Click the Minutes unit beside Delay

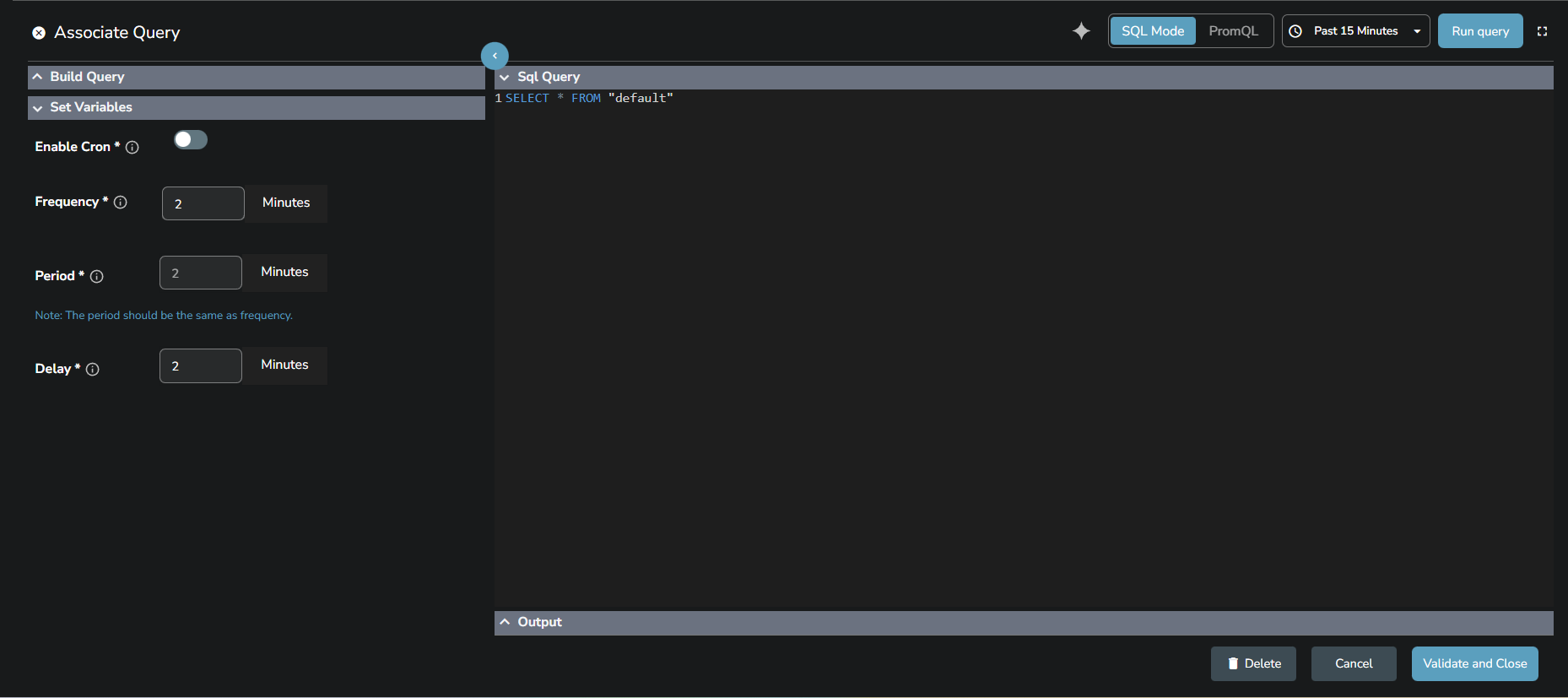(285, 365)
